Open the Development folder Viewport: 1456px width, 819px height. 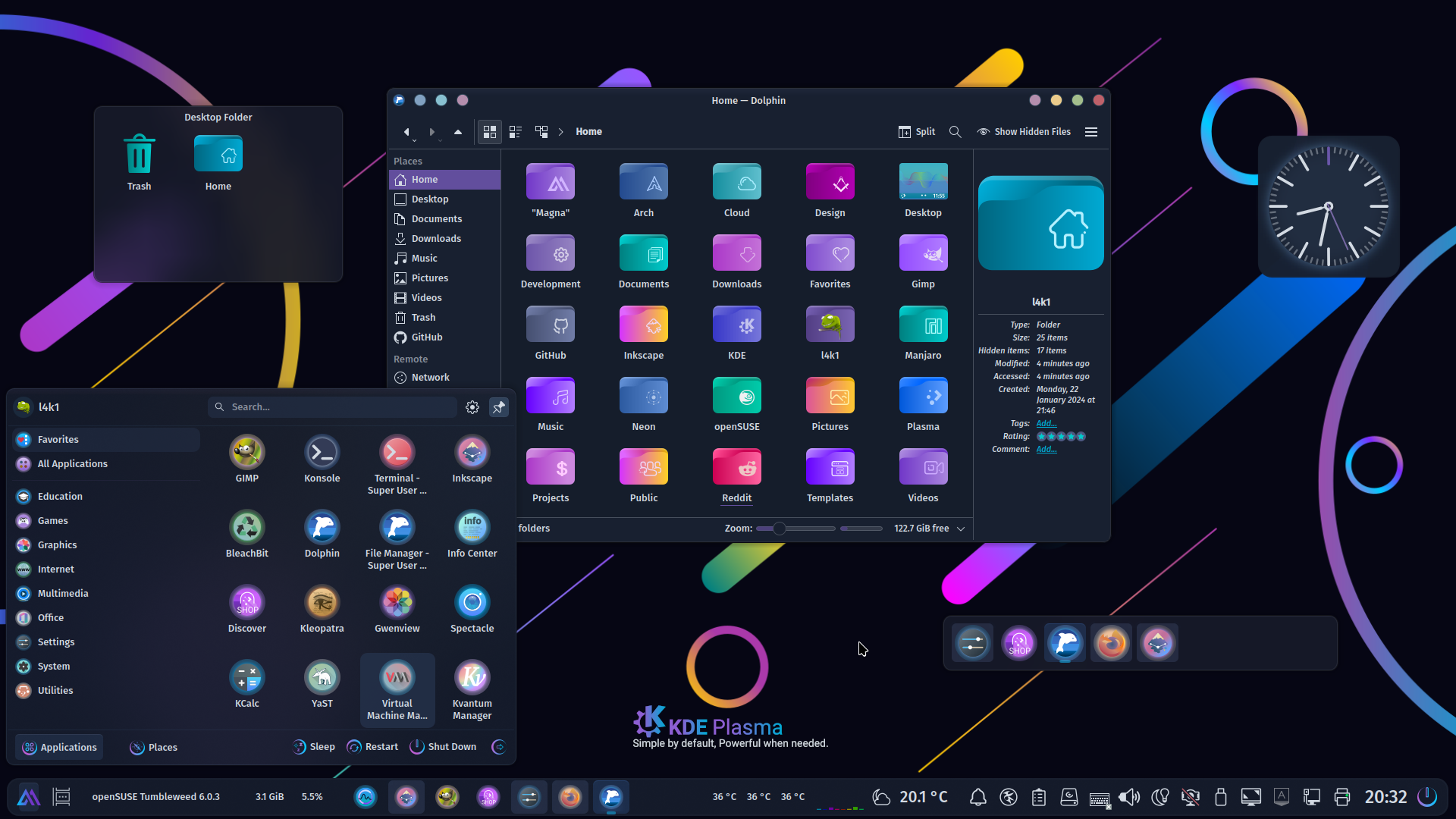[551, 261]
